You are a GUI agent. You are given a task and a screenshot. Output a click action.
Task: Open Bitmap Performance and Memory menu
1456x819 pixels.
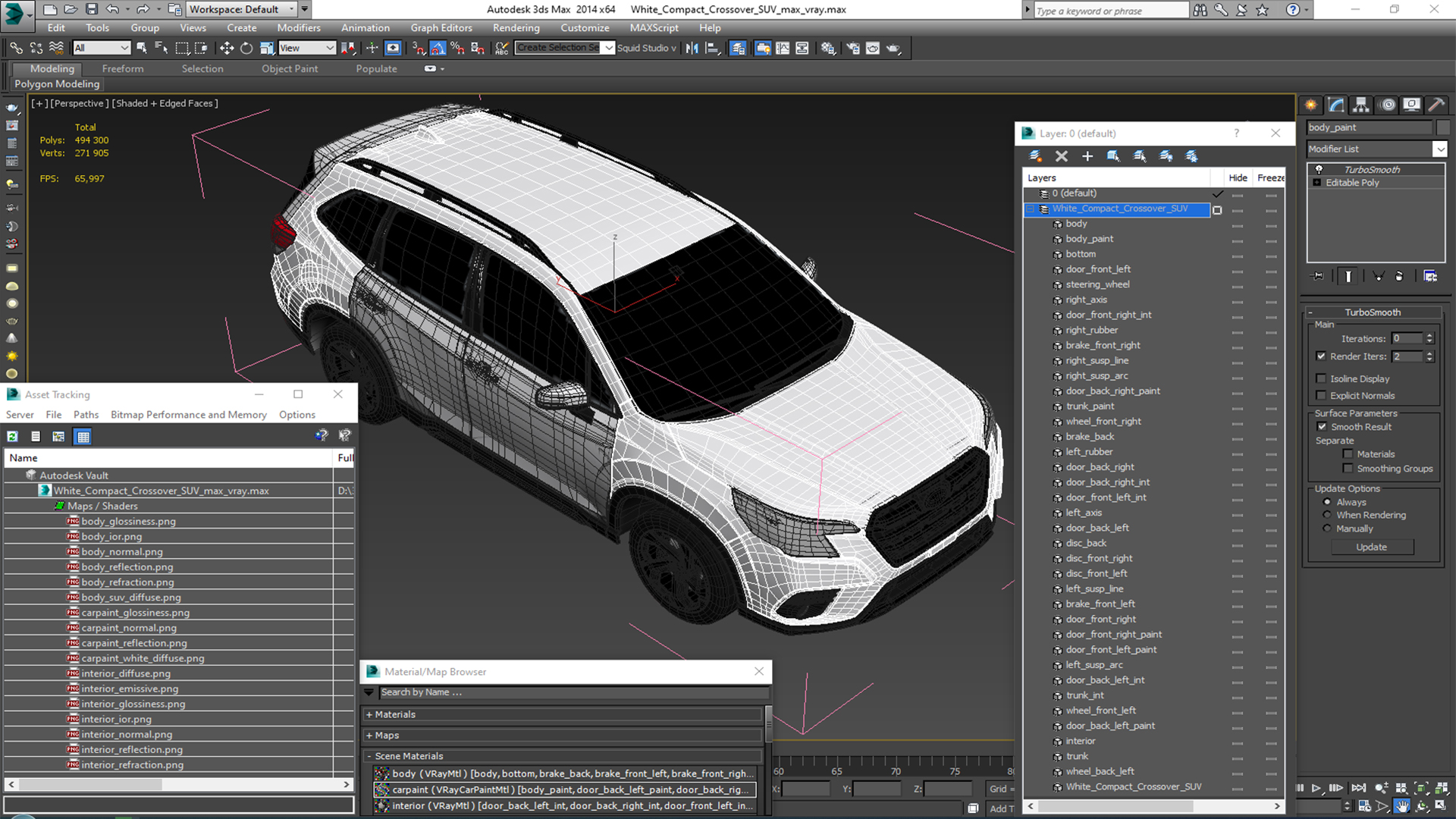coord(188,415)
